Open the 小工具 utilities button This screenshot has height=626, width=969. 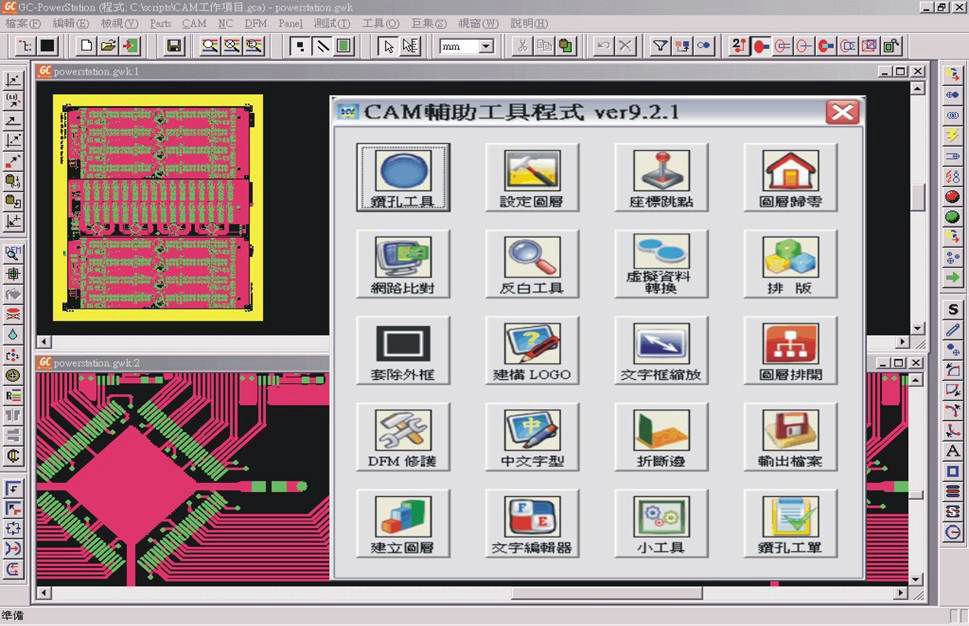point(661,523)
